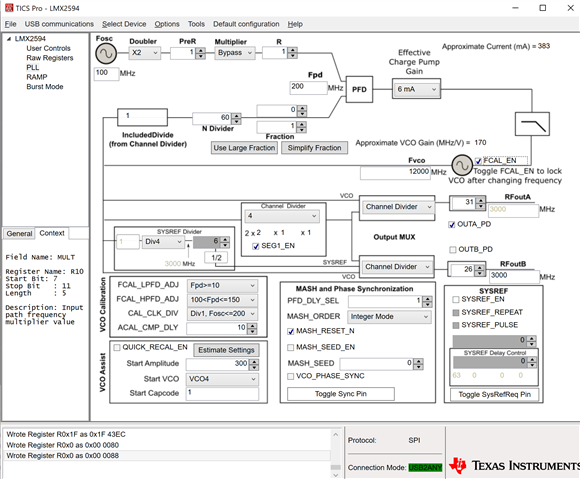Toggle MASH_RESET_N checkbox
The width and height of the screenshot is (580, 479).
(291, 331)
